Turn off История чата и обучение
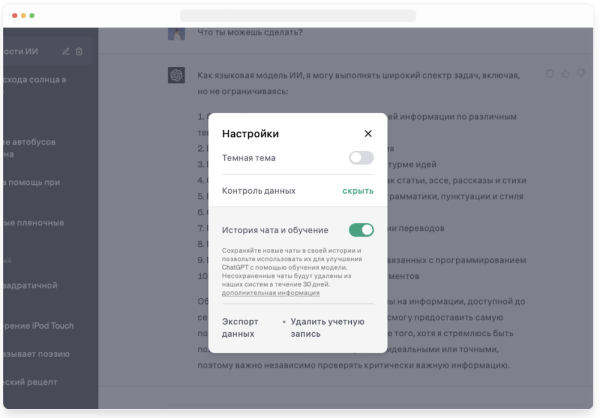This screenshot has height=418, width=600. click(x=360, y=230)
